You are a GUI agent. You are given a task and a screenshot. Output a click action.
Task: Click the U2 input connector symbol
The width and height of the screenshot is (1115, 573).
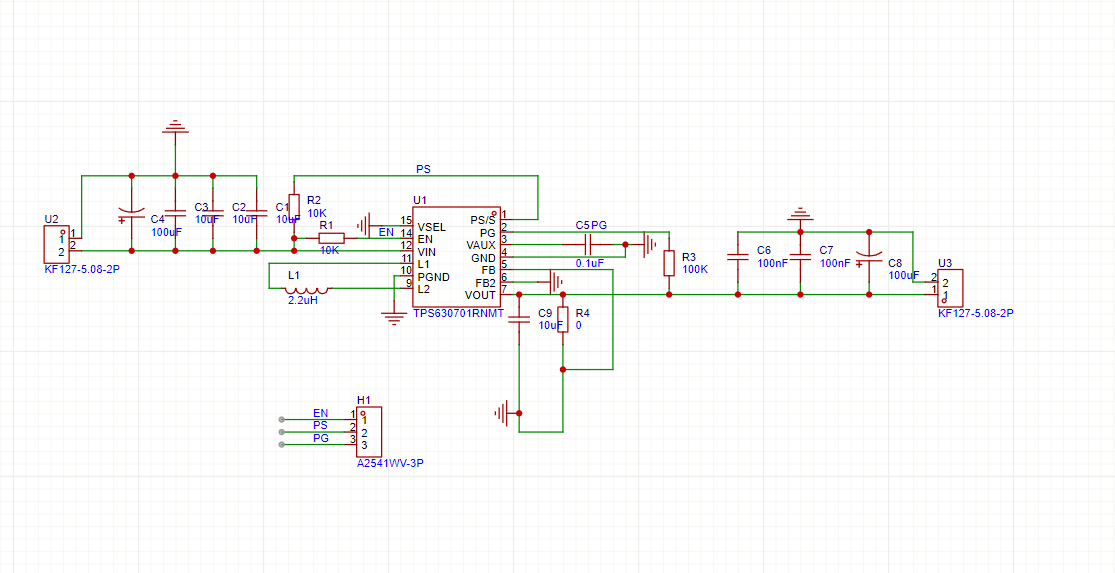click(x=55, y=244)
